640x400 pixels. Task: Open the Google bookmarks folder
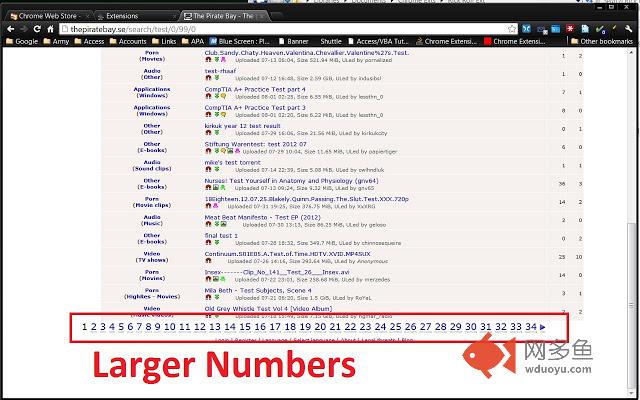[22, 41]
